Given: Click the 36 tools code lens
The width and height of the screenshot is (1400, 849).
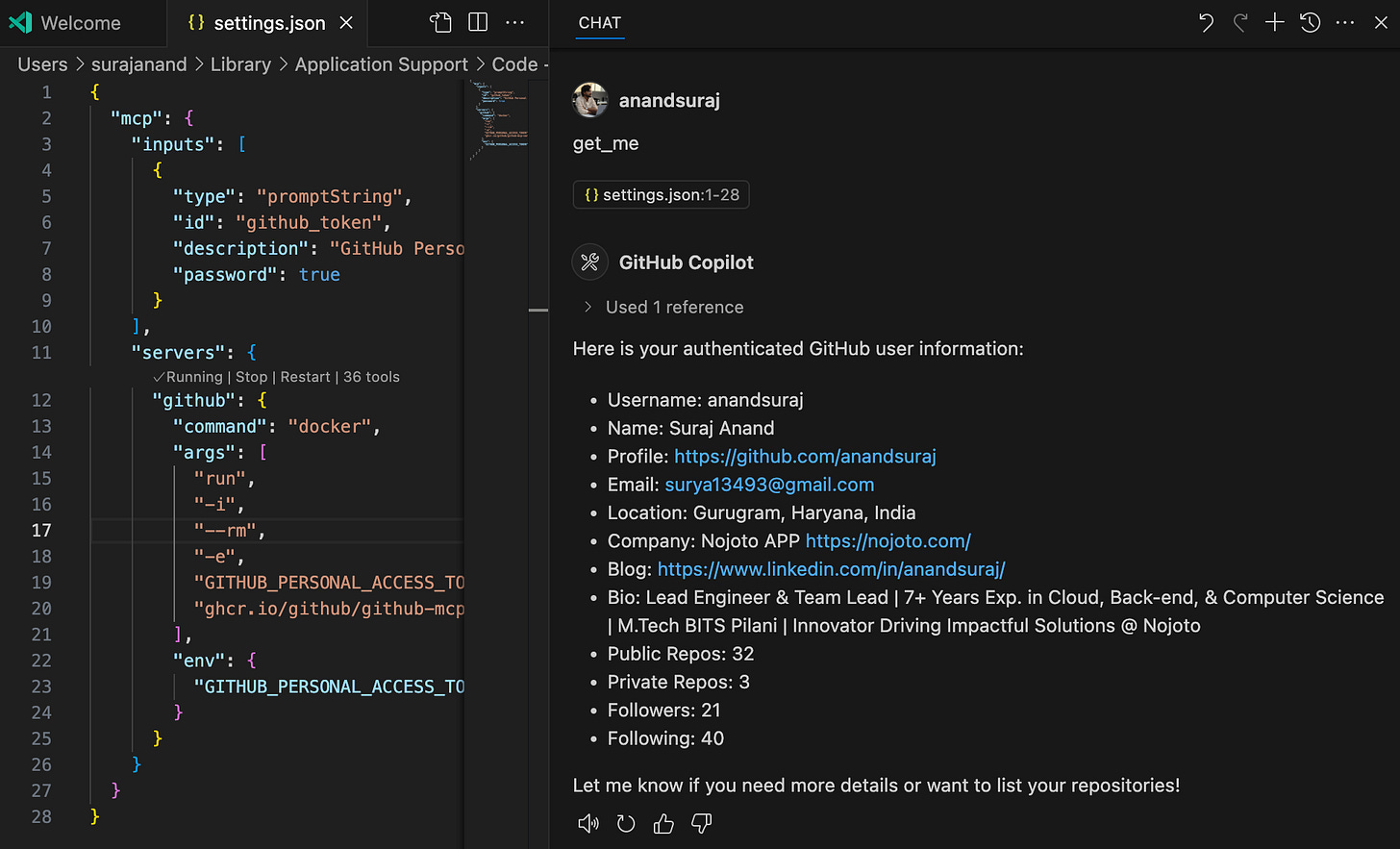Looking at the screenshot, I should click(x=371, y=377).
